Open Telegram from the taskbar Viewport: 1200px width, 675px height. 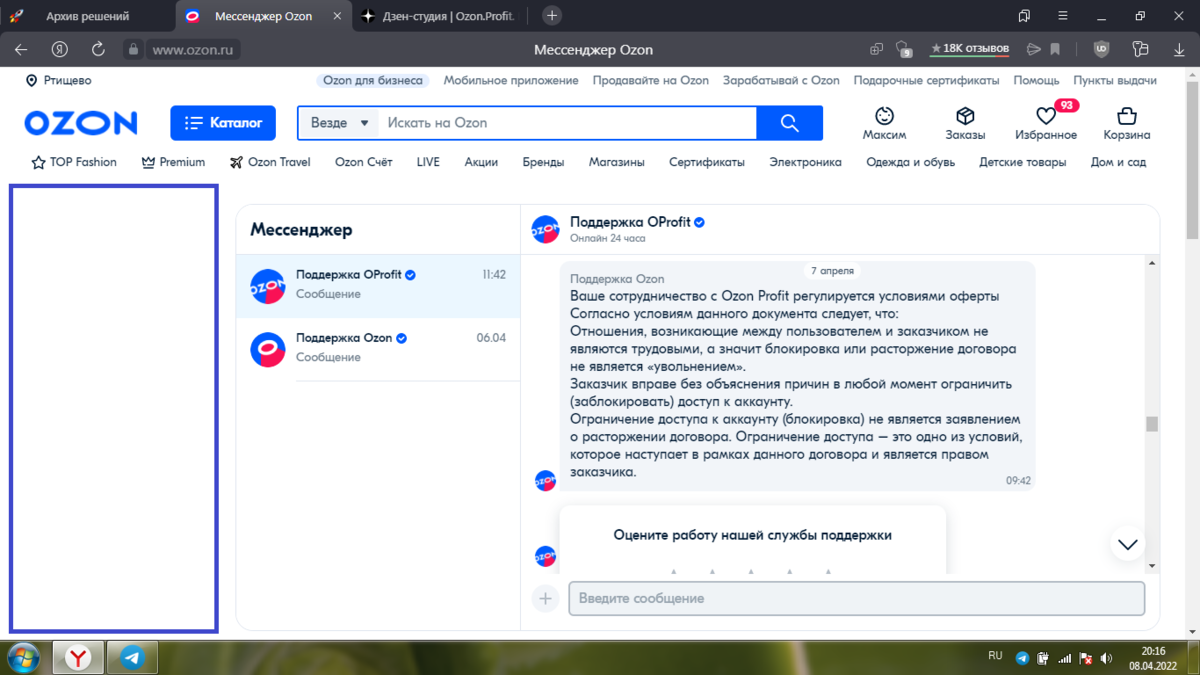(x=132, y=657)
